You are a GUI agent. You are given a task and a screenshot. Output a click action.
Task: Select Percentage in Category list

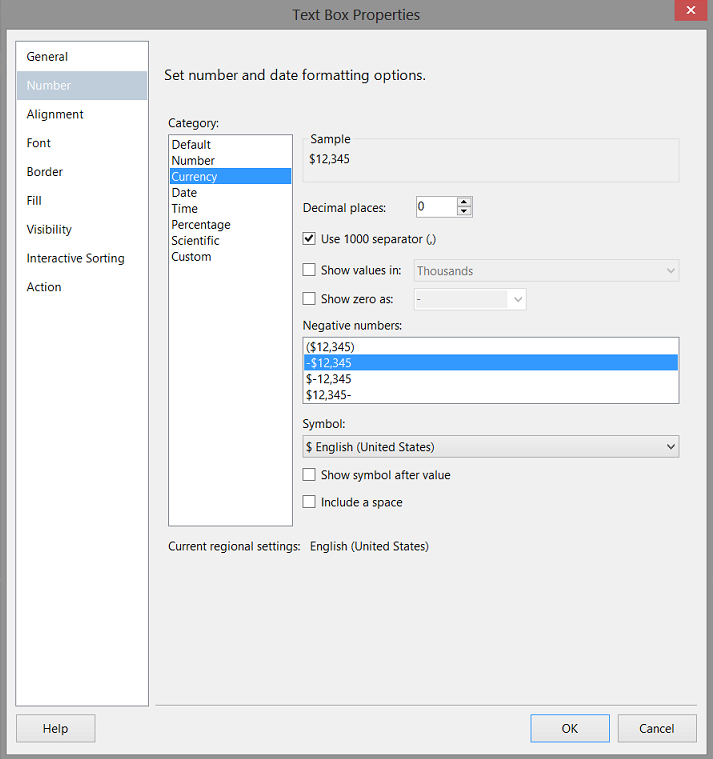(201, 225)
